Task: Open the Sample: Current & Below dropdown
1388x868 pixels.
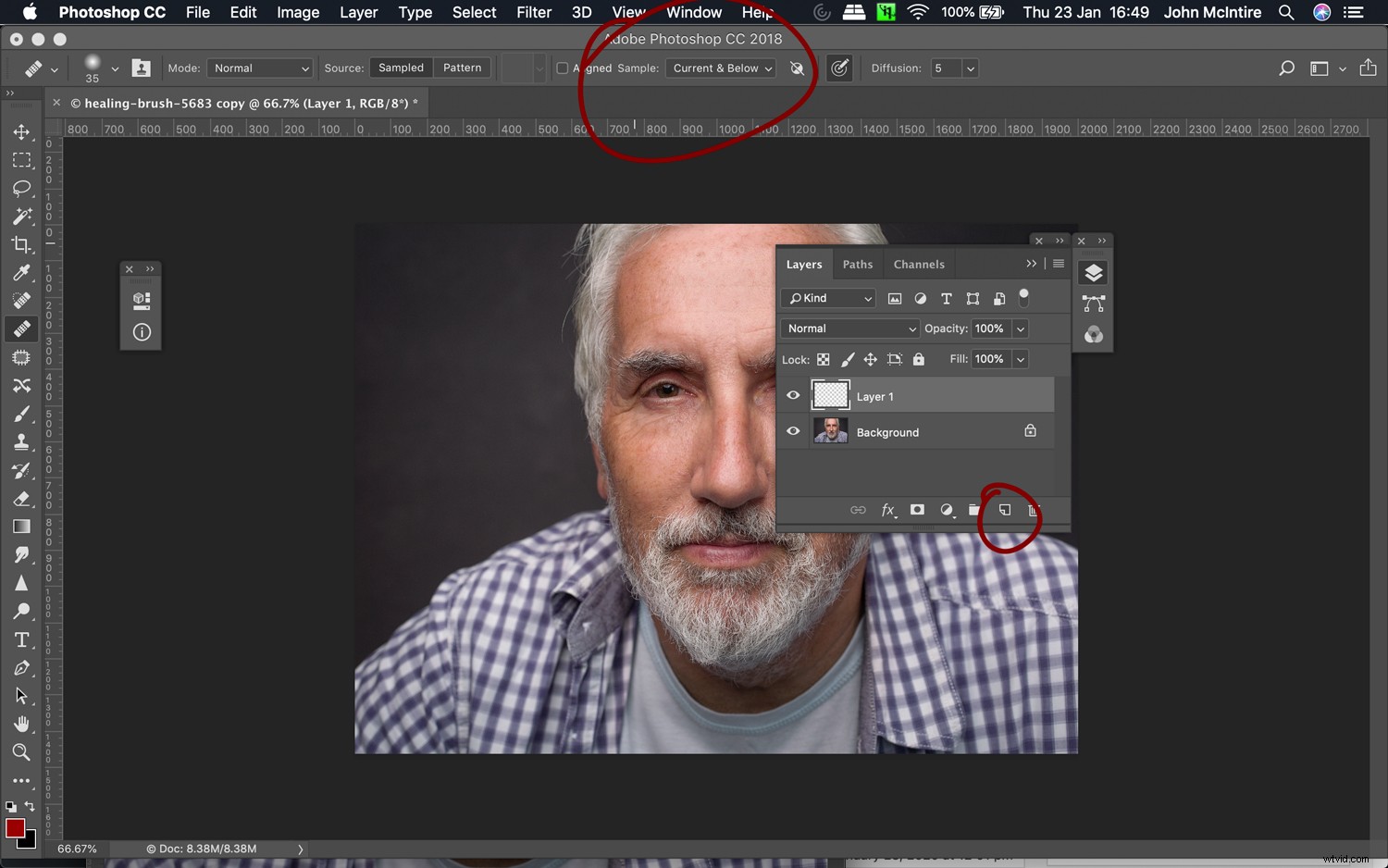Action: [x=721, y=68]
